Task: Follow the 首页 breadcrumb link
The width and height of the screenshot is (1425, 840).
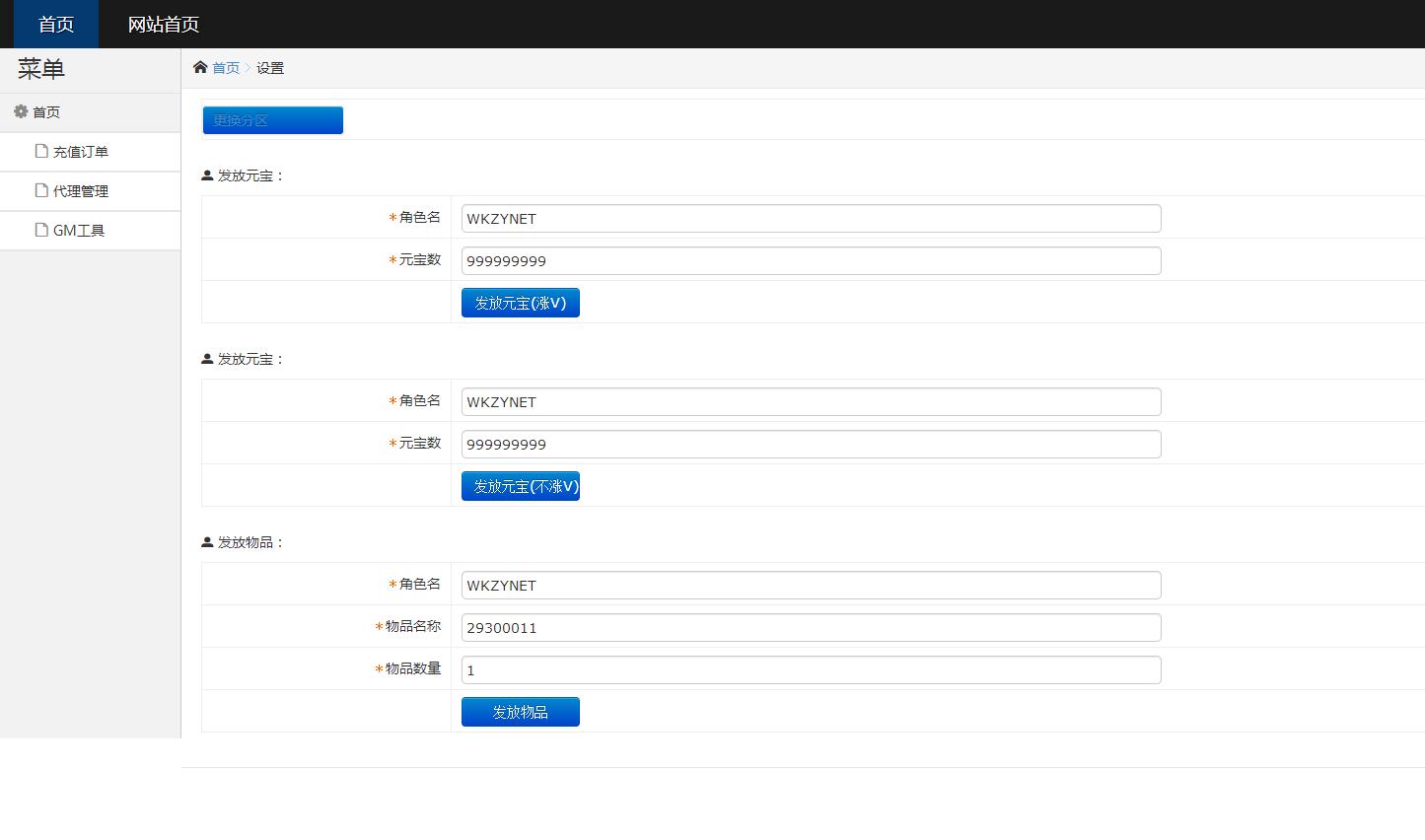Action: (226, 68)
